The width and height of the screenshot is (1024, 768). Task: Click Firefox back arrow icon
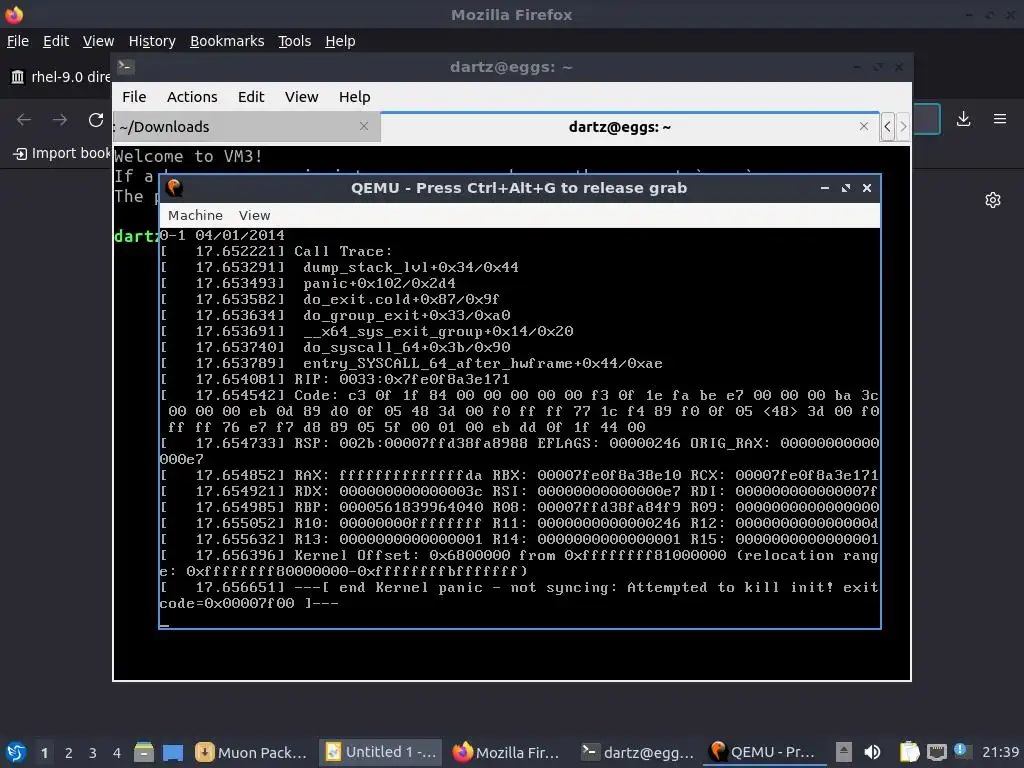[24, 120]
